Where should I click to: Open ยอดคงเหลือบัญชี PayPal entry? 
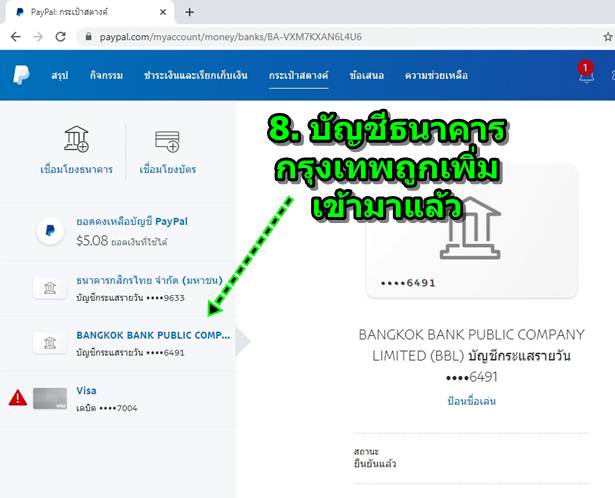(118, 231)
